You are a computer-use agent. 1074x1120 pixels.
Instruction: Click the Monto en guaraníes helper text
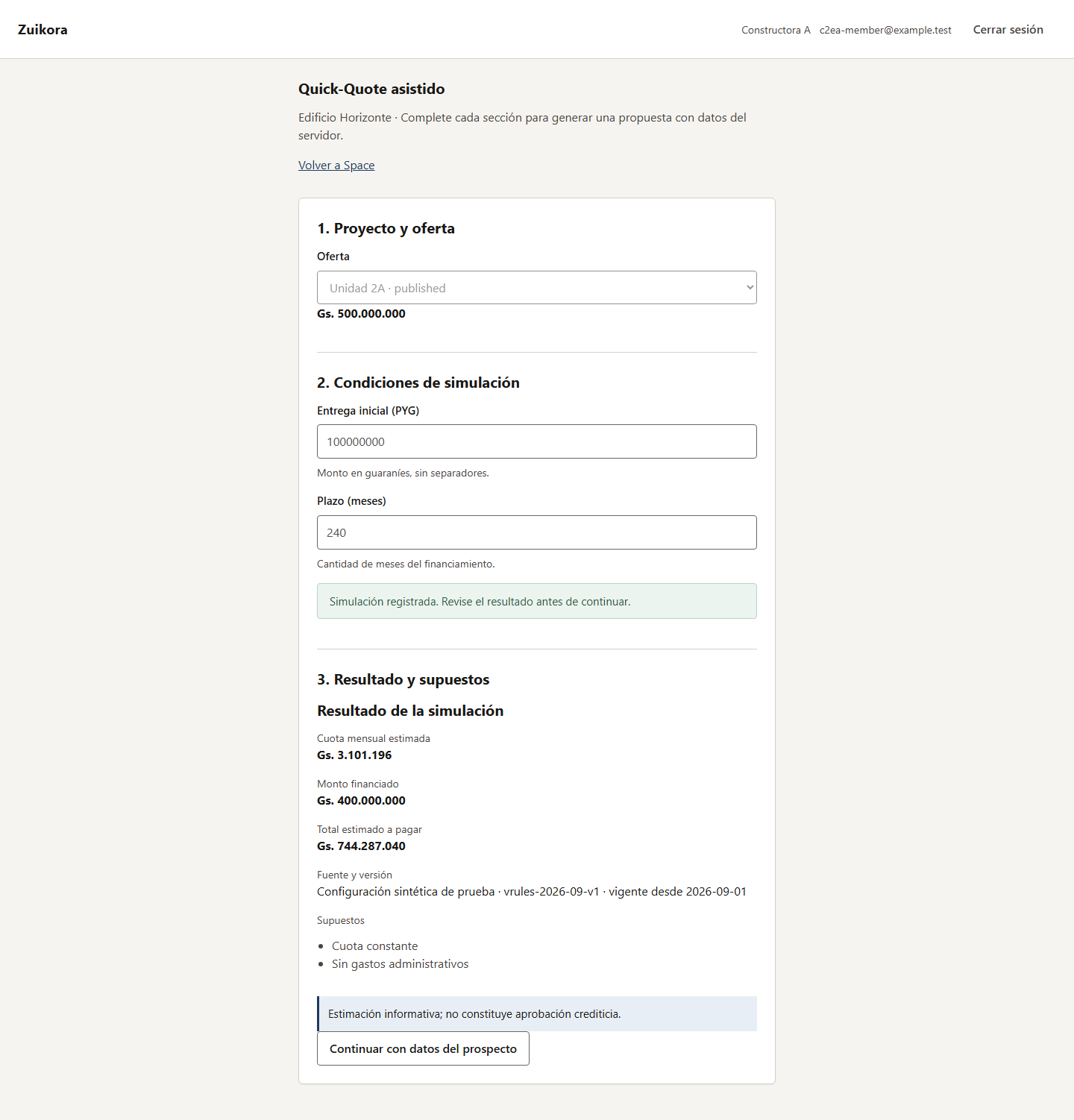pyautogui.click(x=403, y=474)
